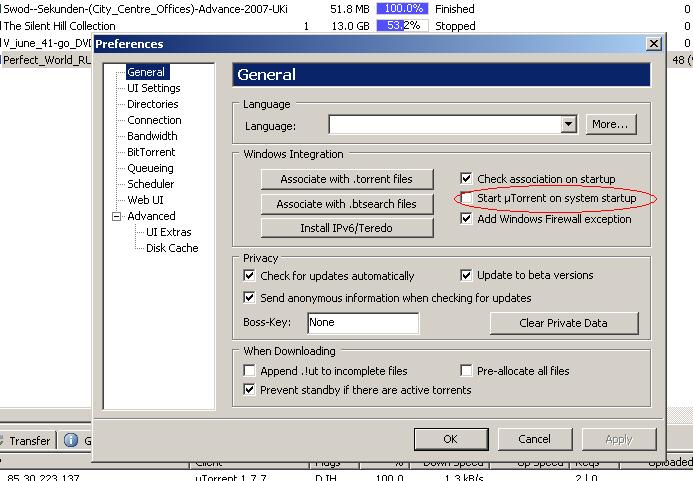Click 13.0 GB size cell
This screenshot has width=693, height=481.
point(350,26)
